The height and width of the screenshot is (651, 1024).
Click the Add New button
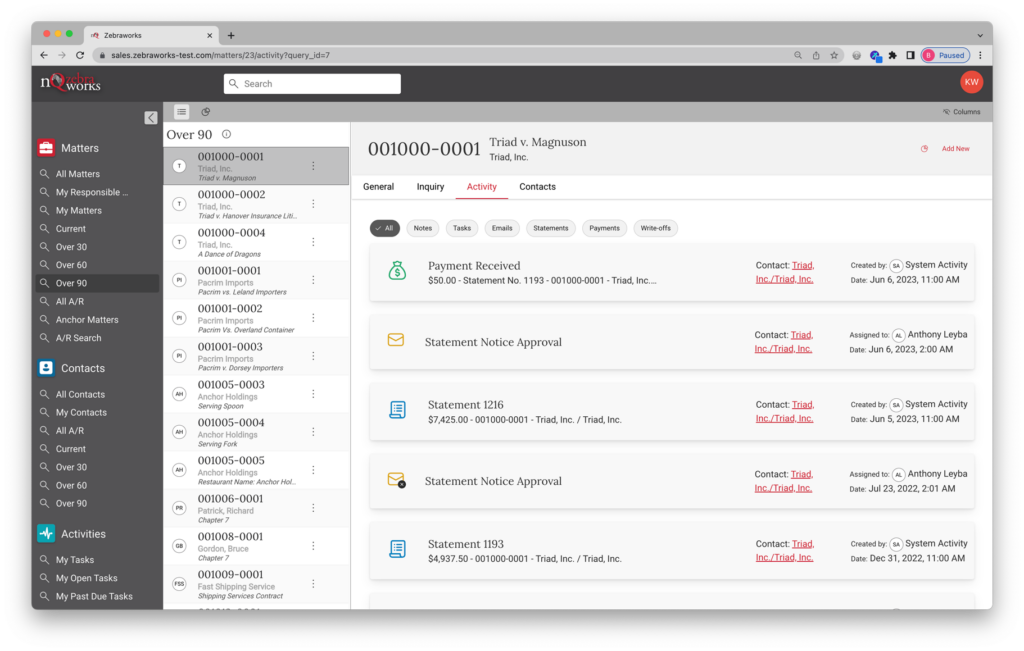[x=955, y=149]
